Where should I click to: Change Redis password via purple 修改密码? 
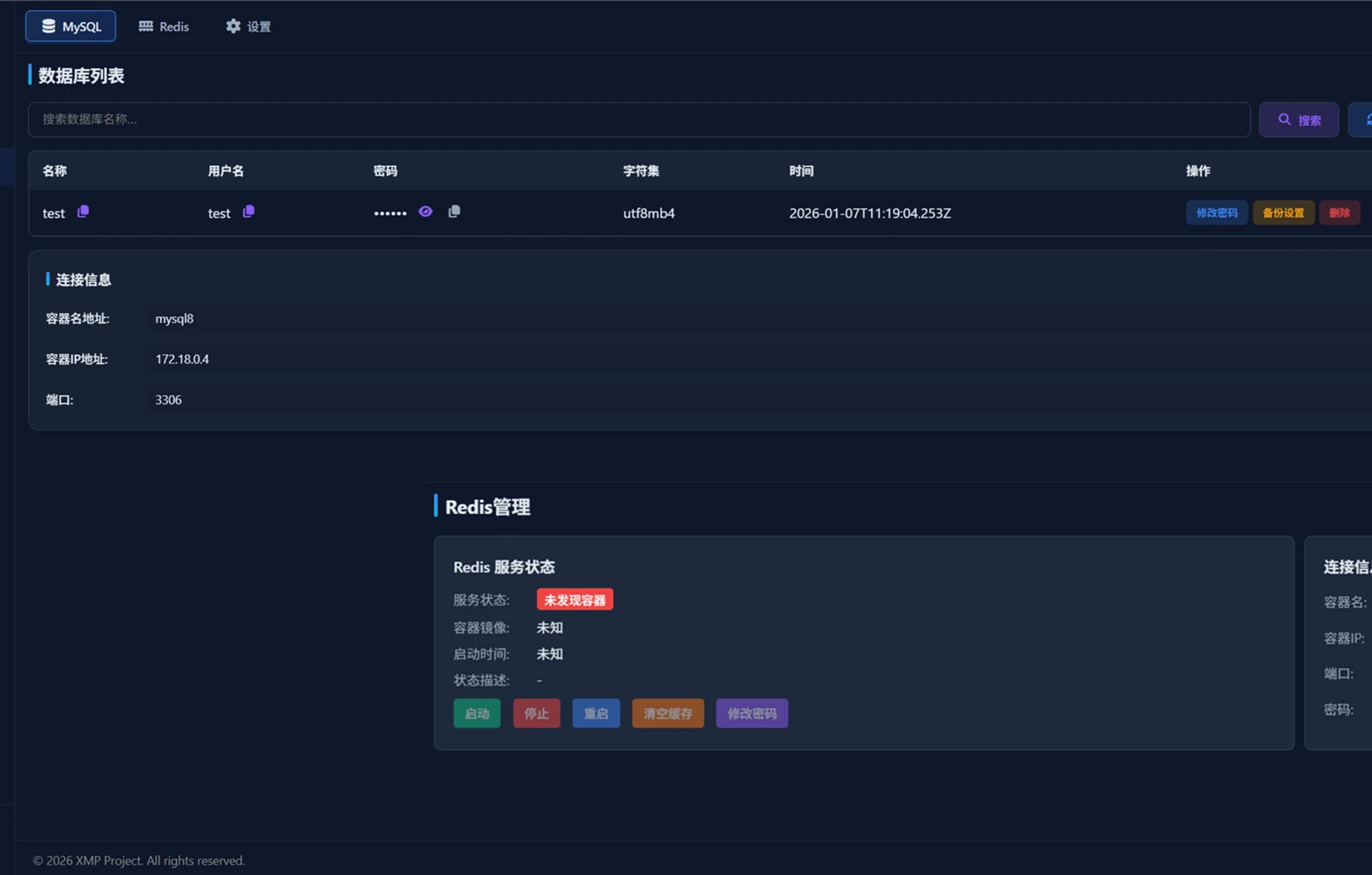[751, 713]
